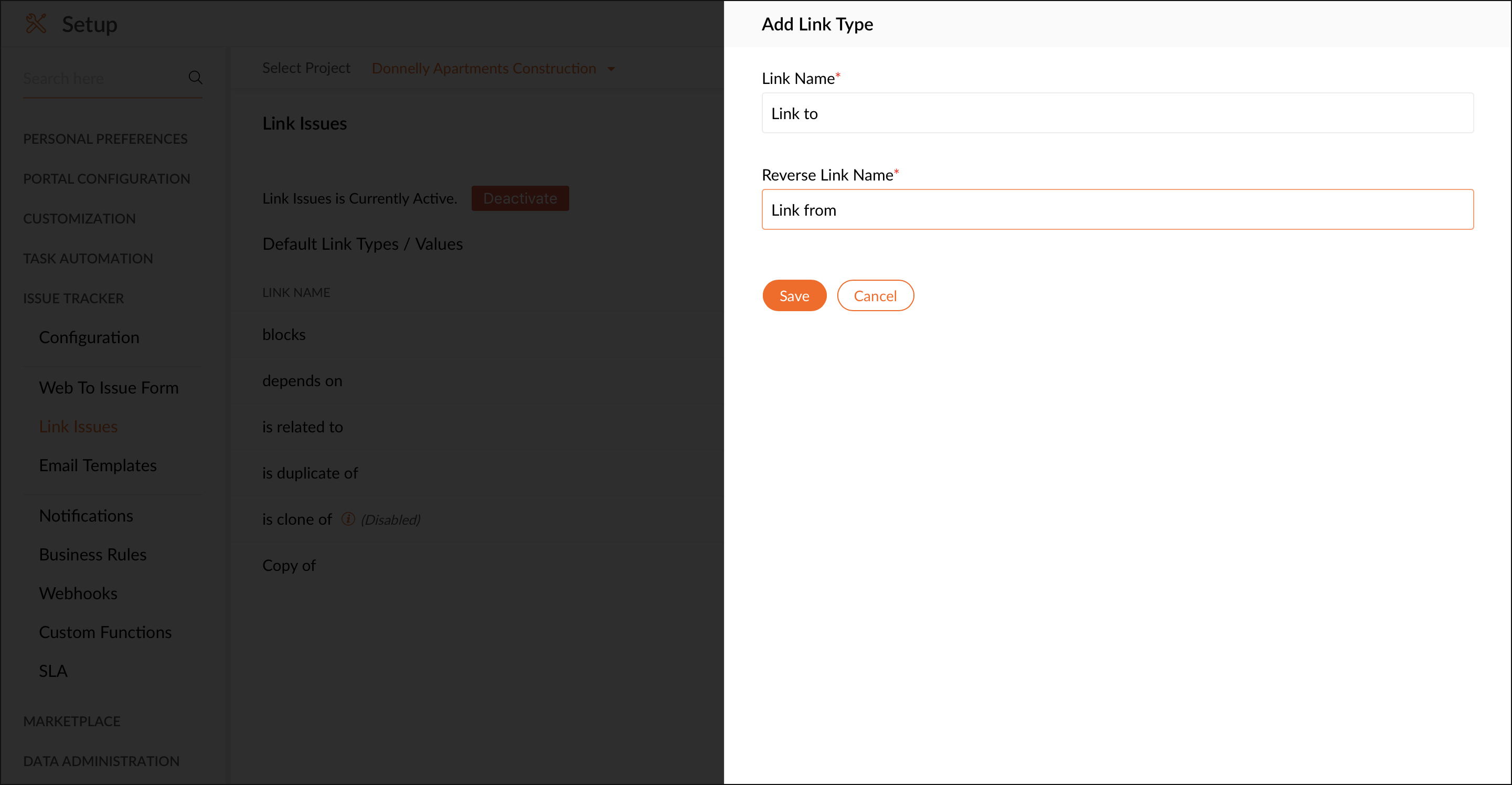Select the is related to row

click(476, 427)
